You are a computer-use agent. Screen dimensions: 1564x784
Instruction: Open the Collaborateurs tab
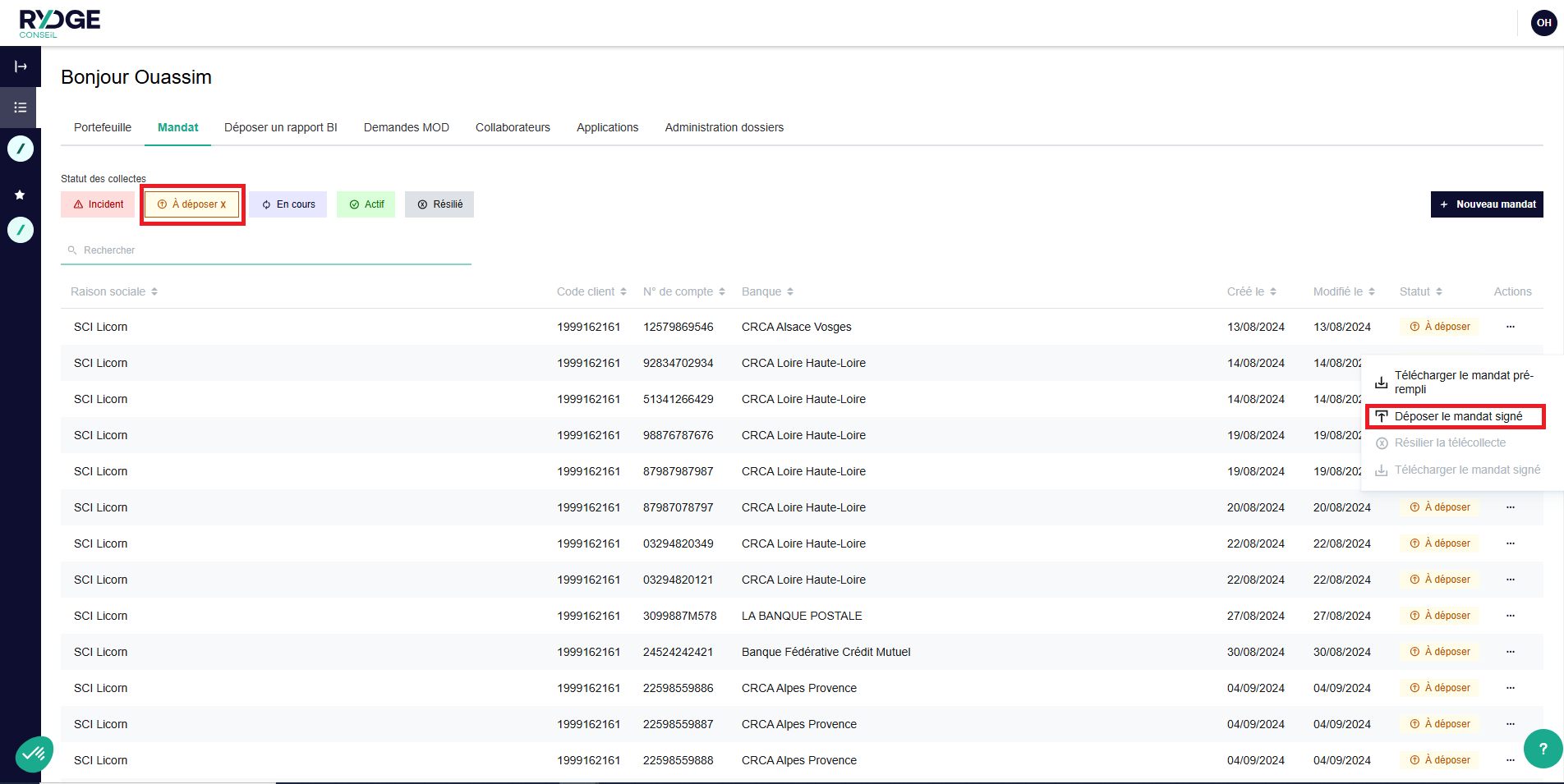tap(513, 127)
